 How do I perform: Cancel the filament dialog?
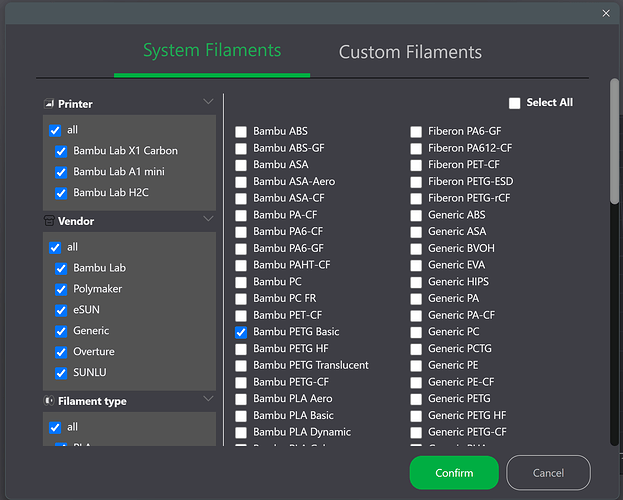coord(548,473)
